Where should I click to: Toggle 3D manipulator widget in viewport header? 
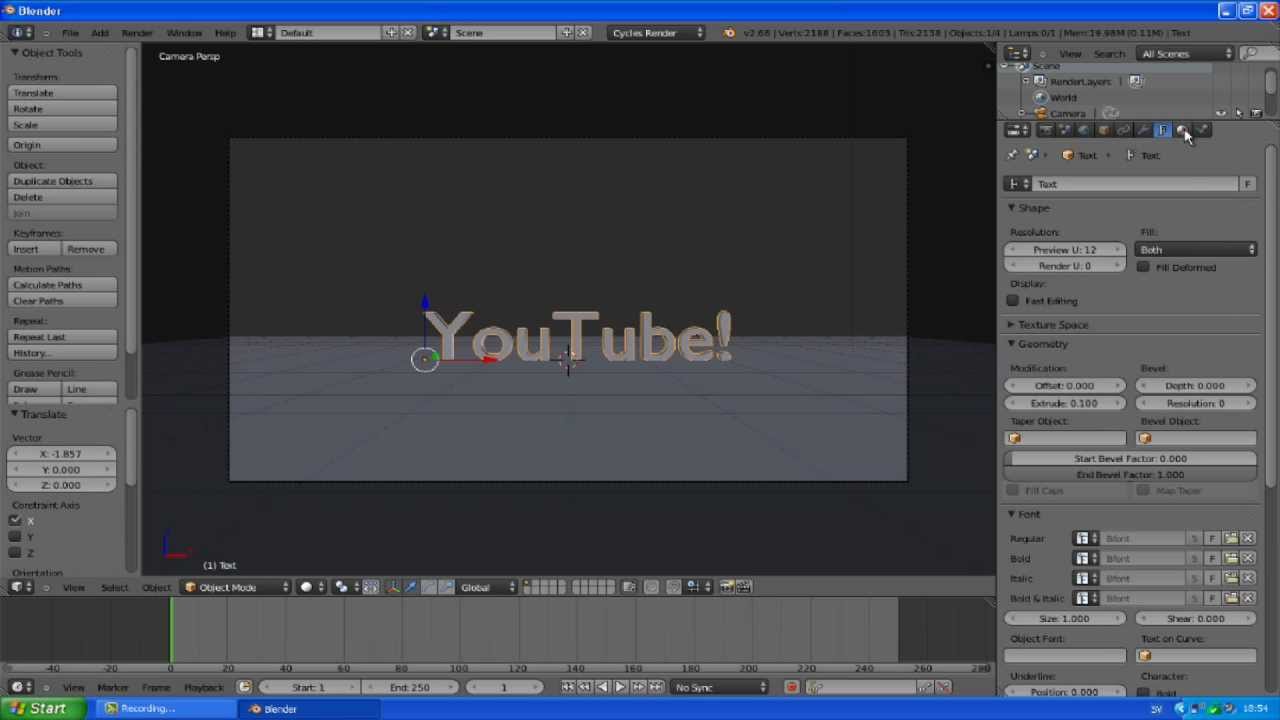click(393, 587)
